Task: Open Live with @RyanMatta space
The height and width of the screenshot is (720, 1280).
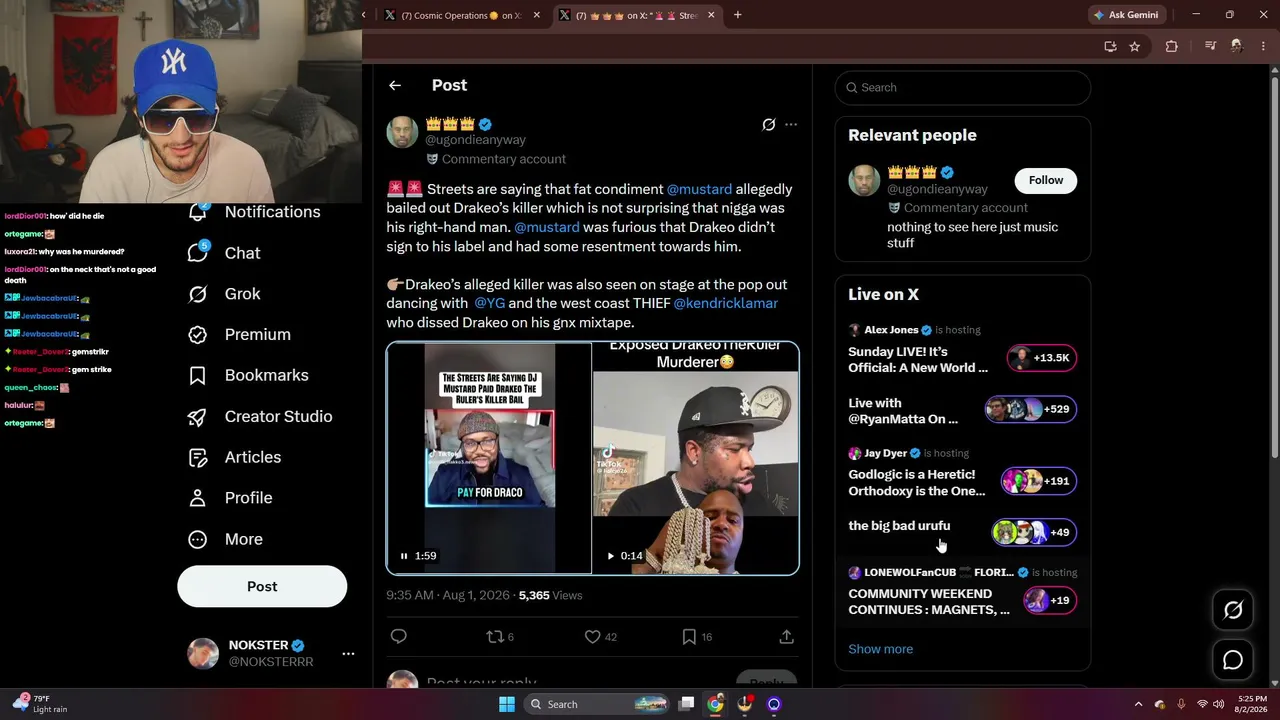Action: pyautogui.click(x=962, y=411)
